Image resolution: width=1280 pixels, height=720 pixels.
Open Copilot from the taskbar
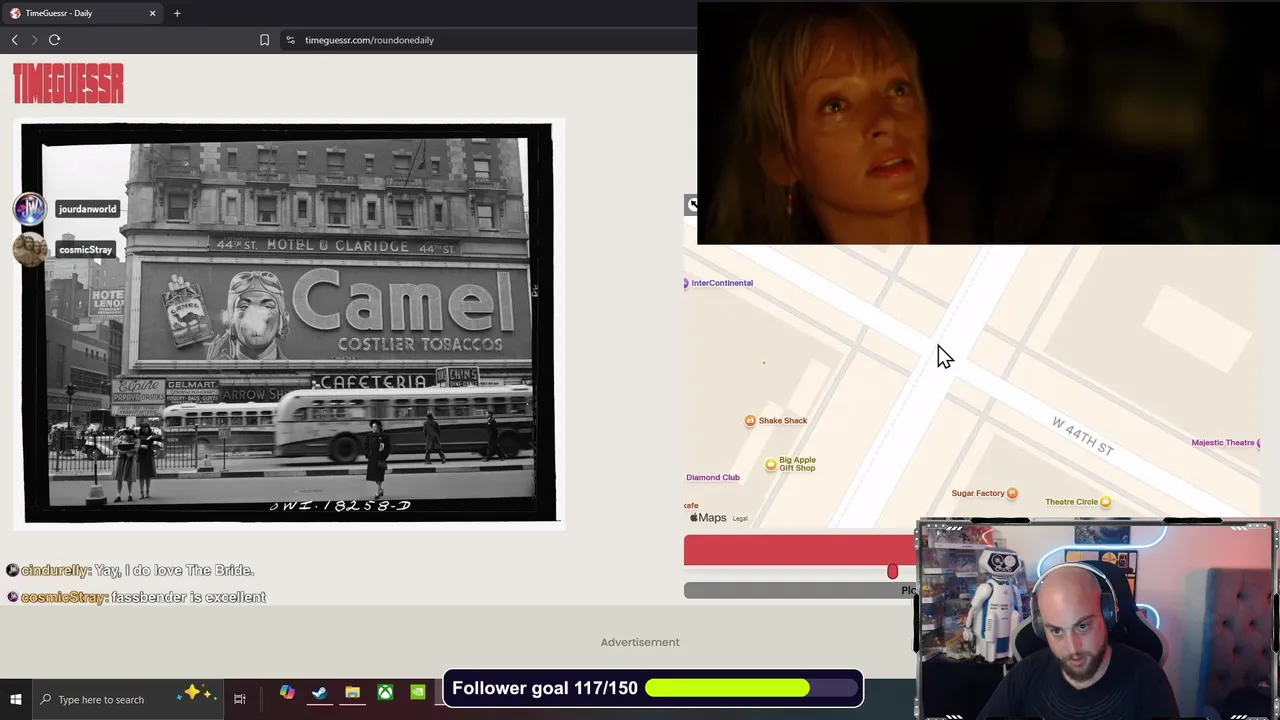click(287, 692)
